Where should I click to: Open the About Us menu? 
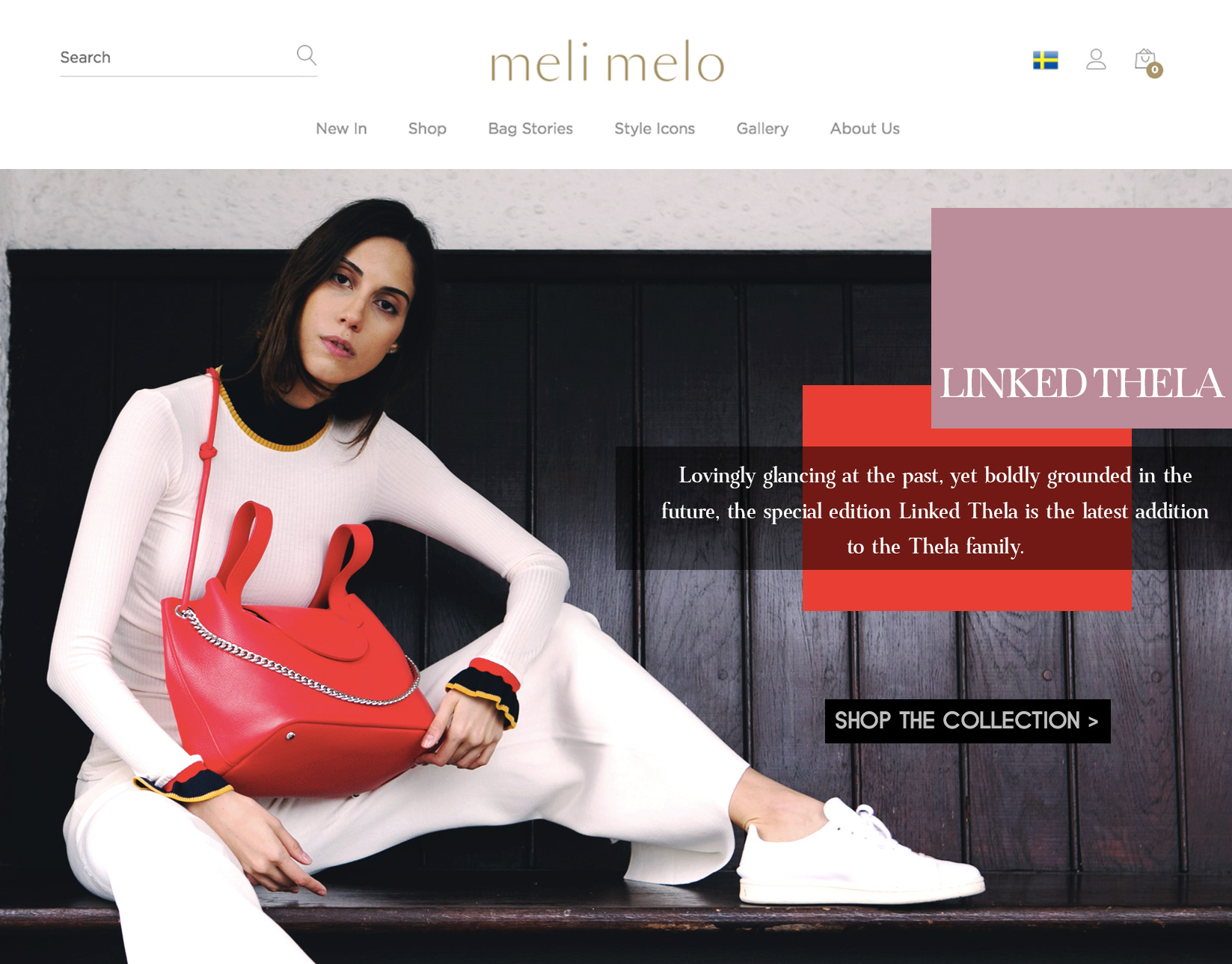click(x=865, y=129)
